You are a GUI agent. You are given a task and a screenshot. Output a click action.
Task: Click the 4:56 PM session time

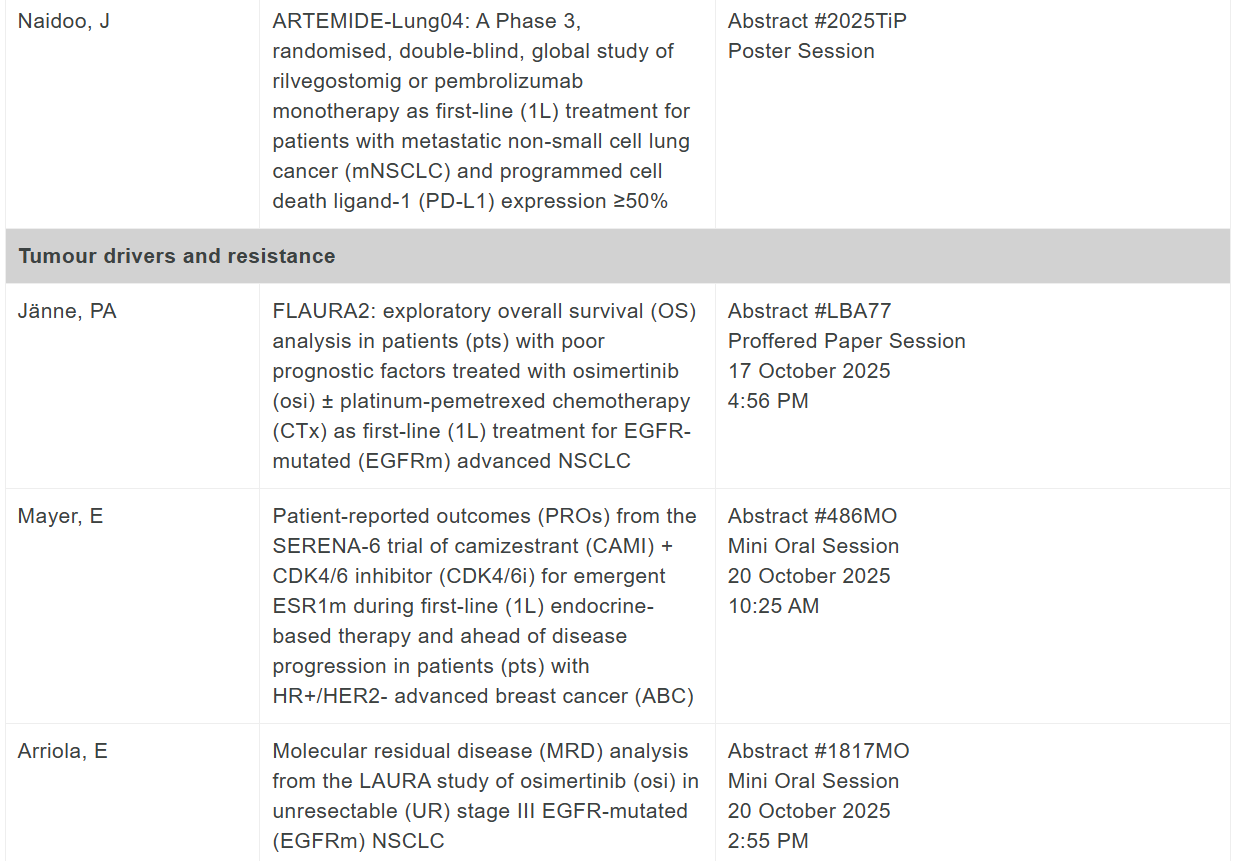pos(768,401)
